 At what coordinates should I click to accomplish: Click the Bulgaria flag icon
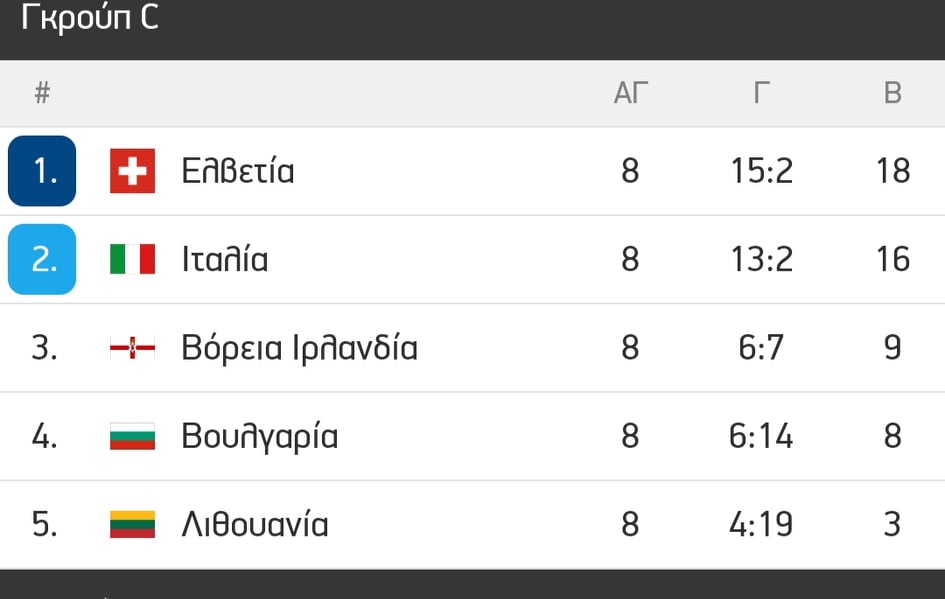coord(132,436)
